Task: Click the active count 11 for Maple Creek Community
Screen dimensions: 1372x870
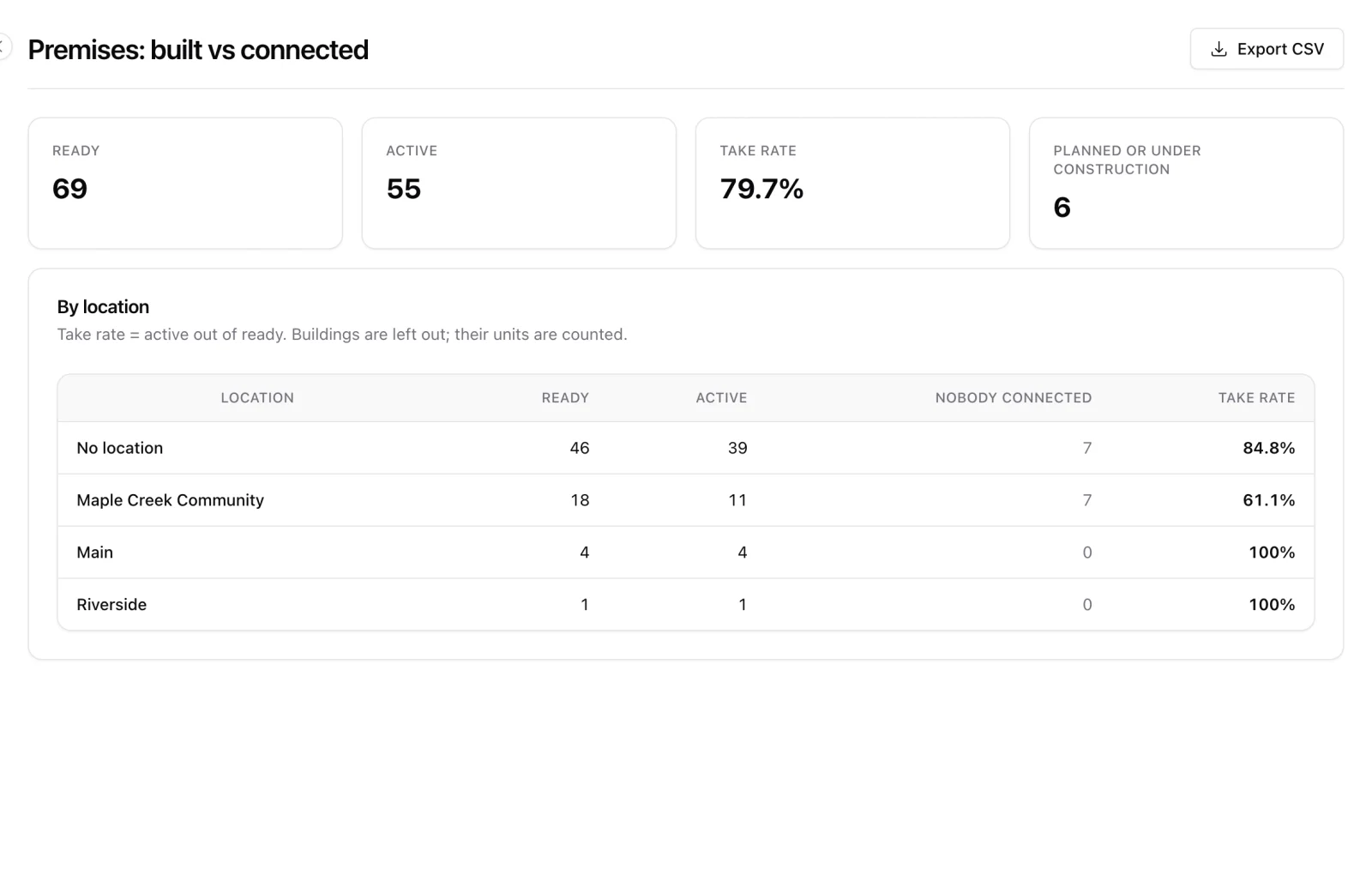Action: tap(737, 500)
